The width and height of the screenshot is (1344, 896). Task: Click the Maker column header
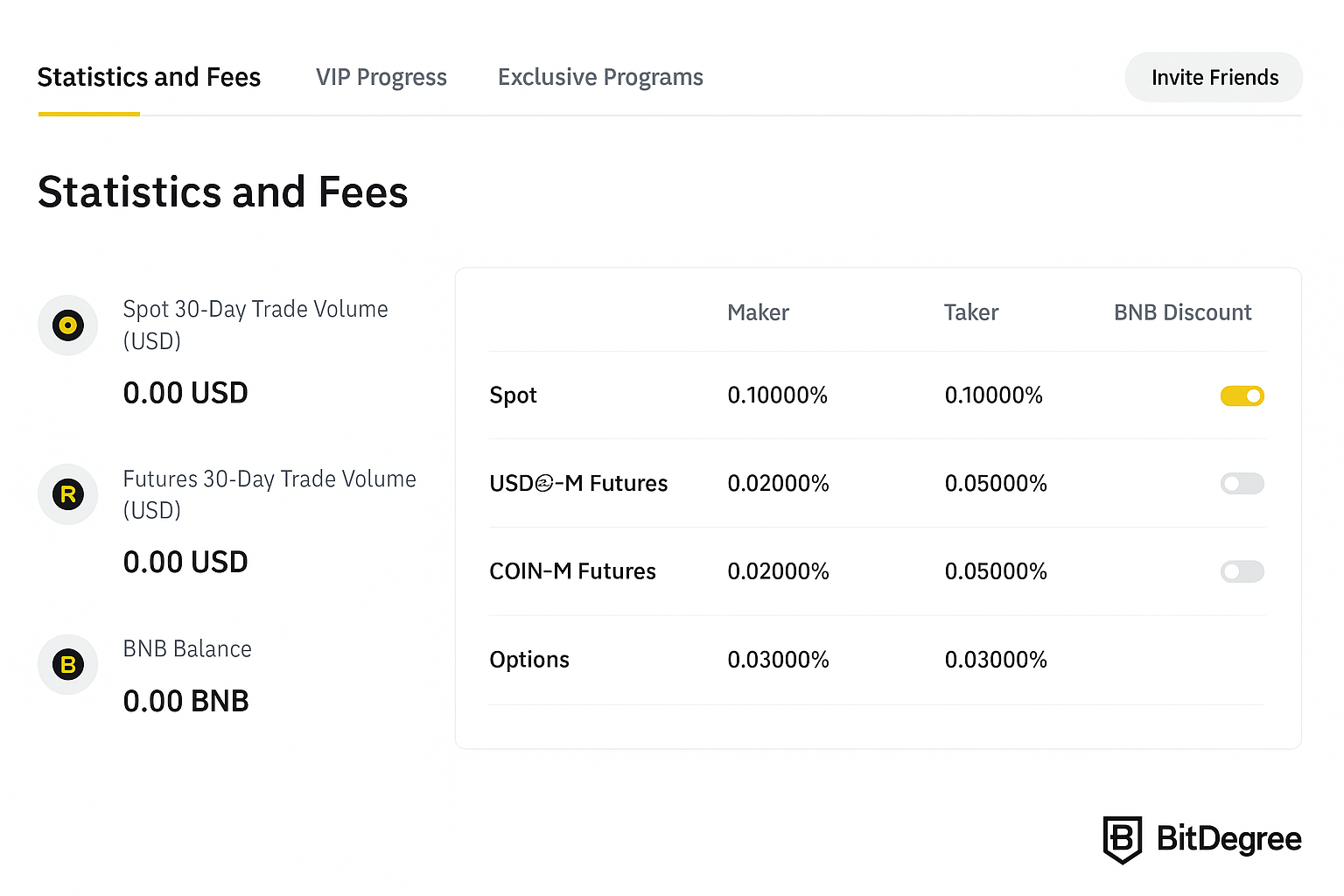coord(758,312)
